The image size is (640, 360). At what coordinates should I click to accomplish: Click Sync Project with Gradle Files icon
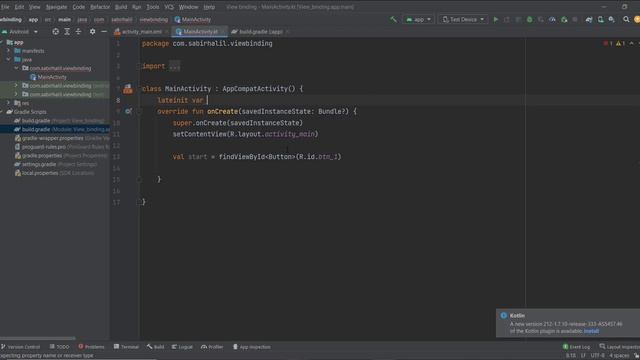(x=589, y=19)
